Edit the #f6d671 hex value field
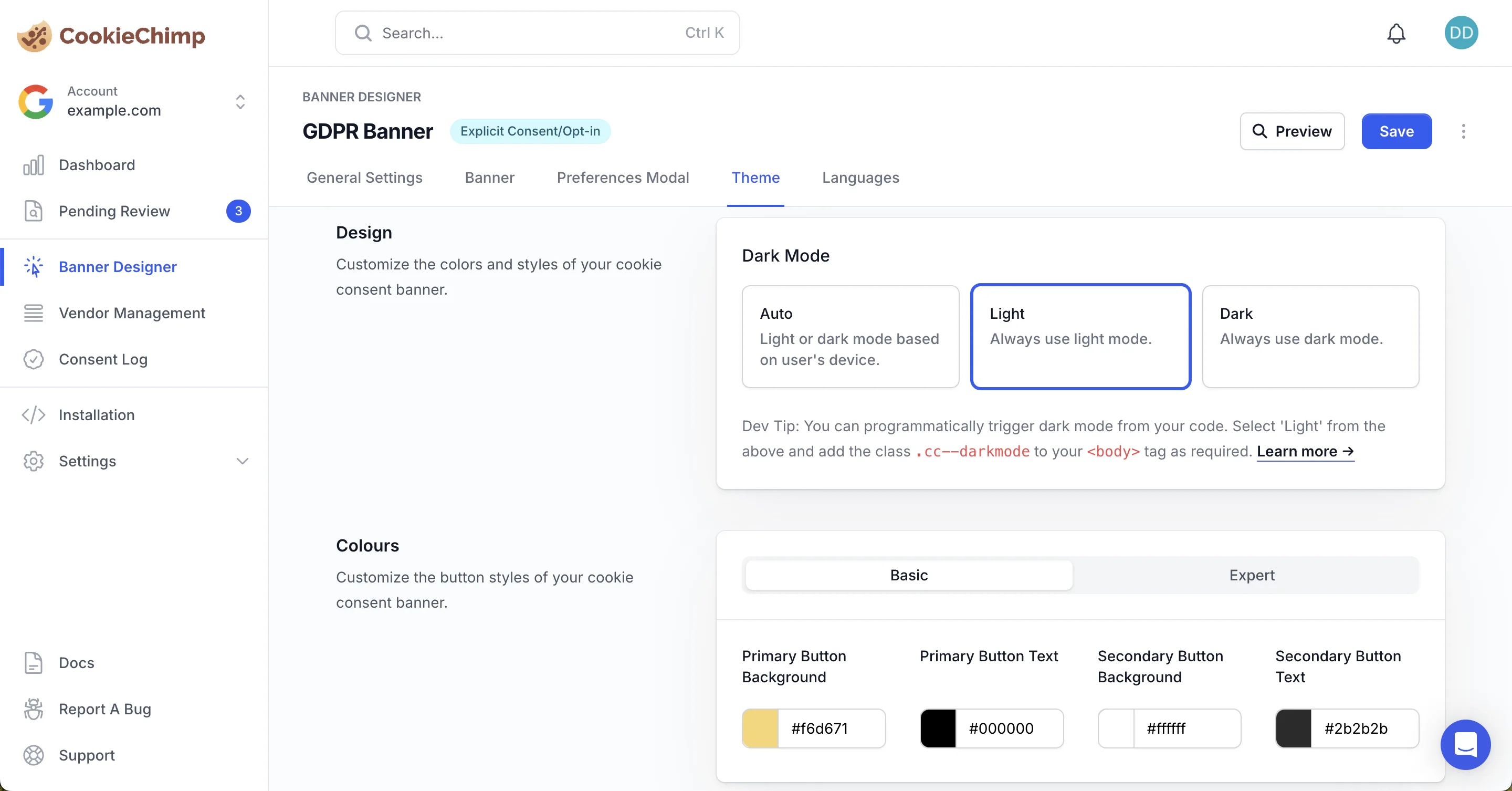 (831, 728)
